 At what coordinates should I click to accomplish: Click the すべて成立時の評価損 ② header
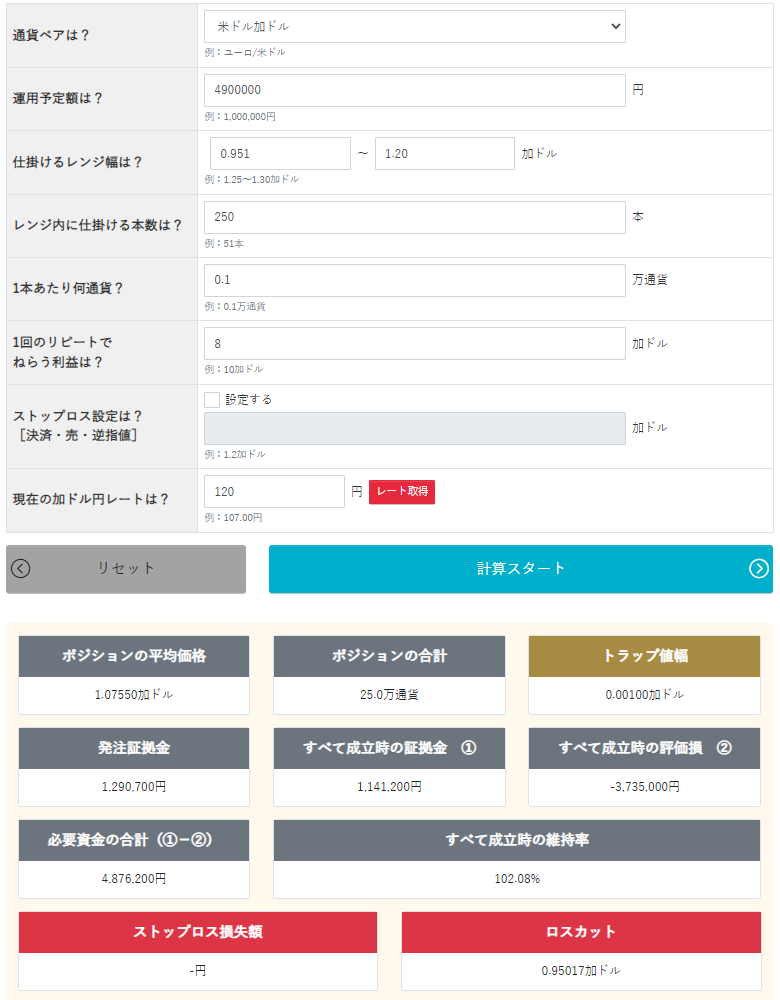point(644,748)
